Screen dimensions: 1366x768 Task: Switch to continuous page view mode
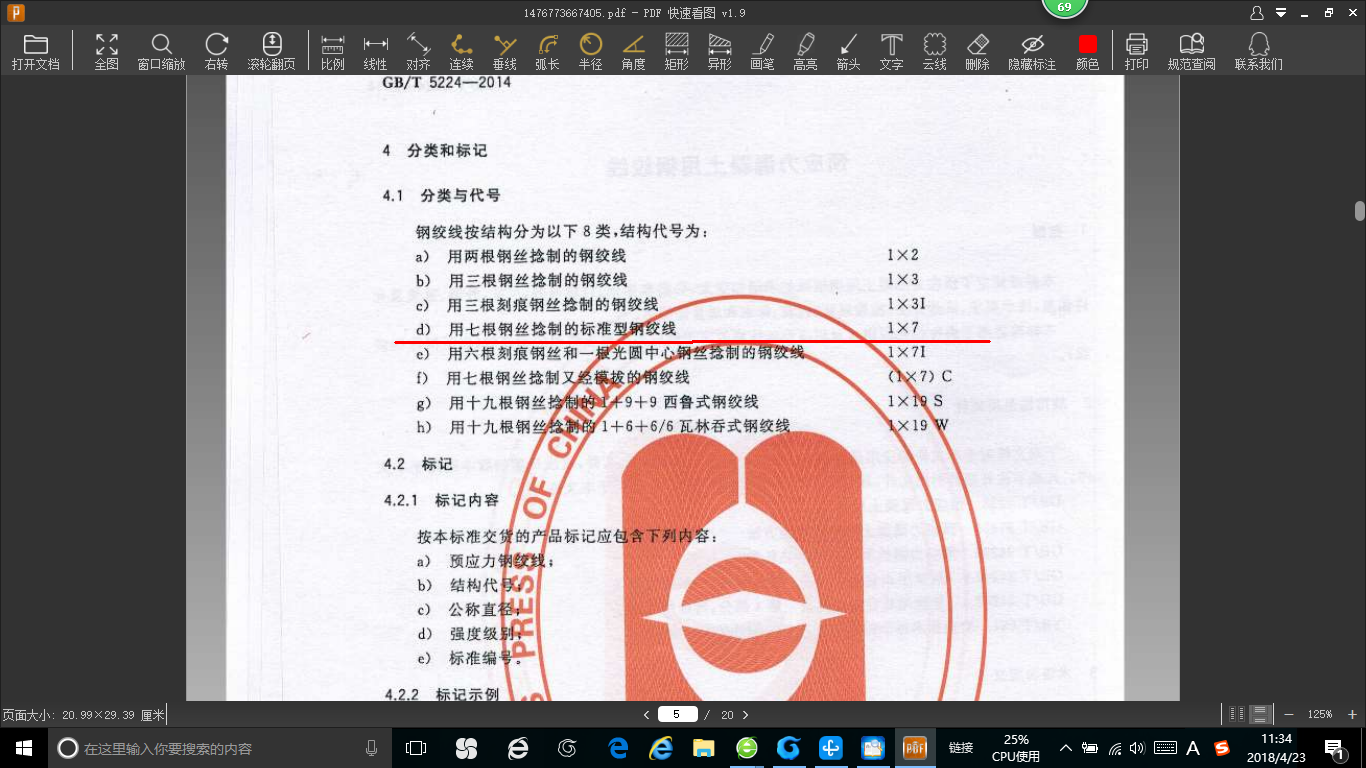(x=1260, y=714)
